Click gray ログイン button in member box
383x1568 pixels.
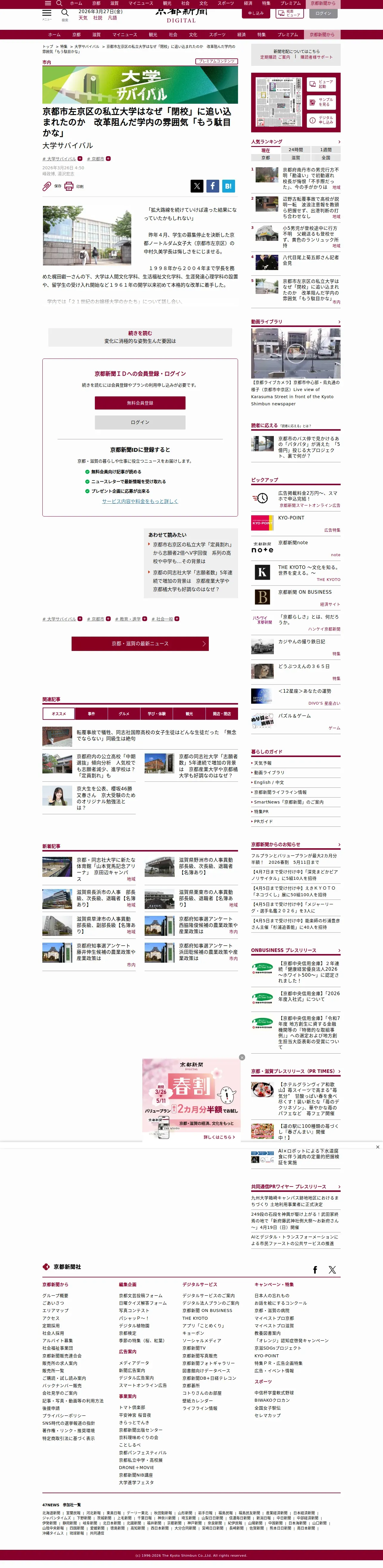click(140, 422)
